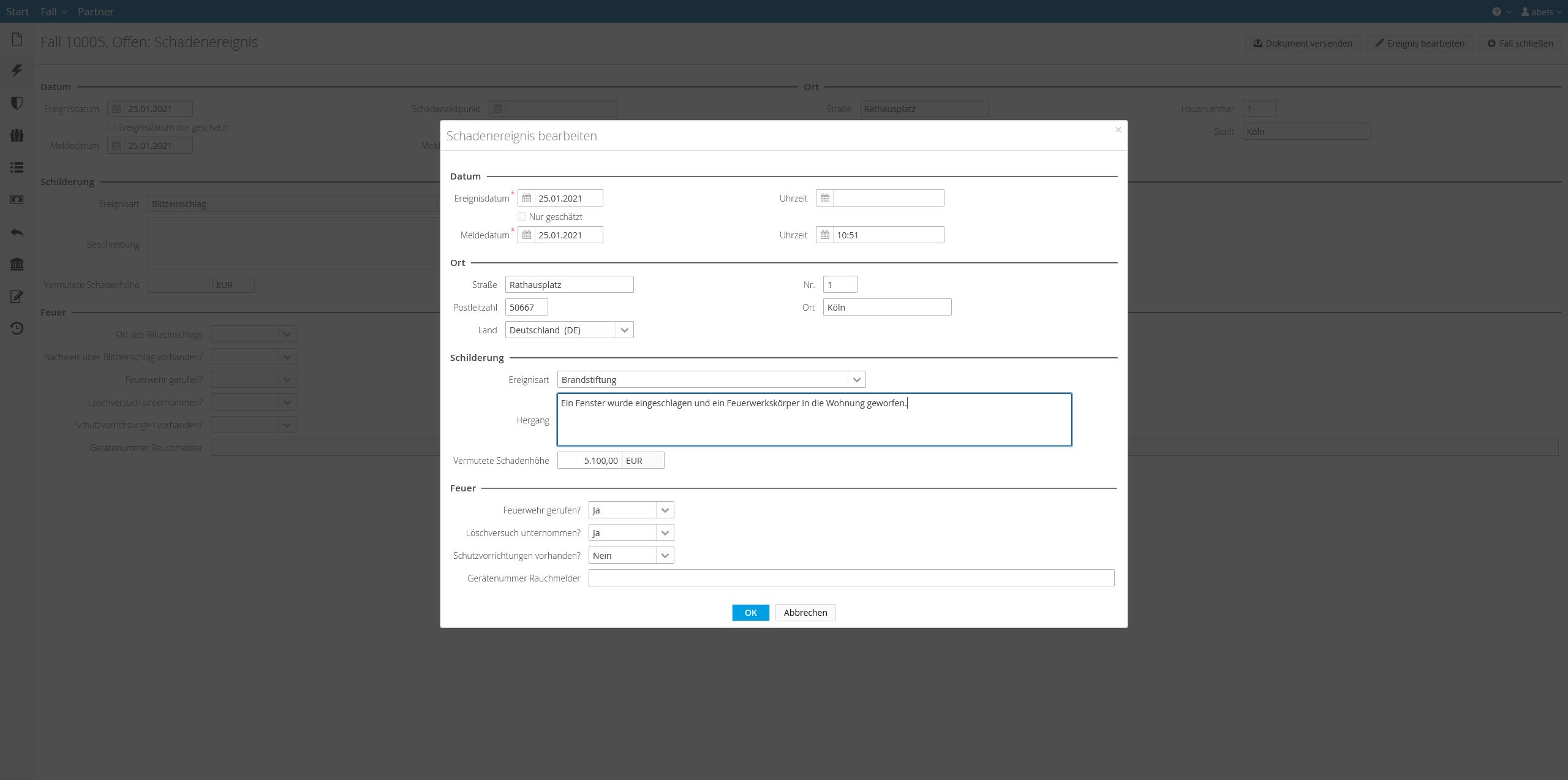This screenshot has height=780, width=1568.
Task: Select Partner in the navigation bar
Action: [x=95, y=11]
